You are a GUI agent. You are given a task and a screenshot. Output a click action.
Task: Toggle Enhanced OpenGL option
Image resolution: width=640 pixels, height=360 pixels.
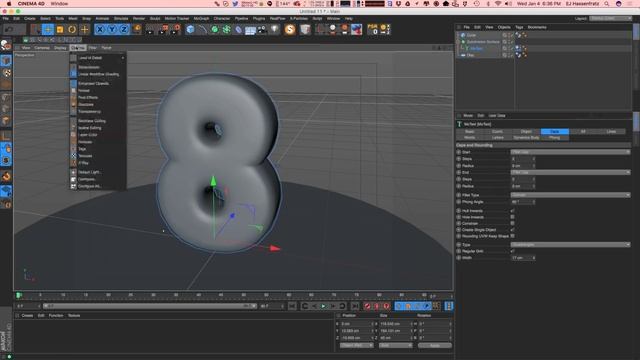coord(98,83)
